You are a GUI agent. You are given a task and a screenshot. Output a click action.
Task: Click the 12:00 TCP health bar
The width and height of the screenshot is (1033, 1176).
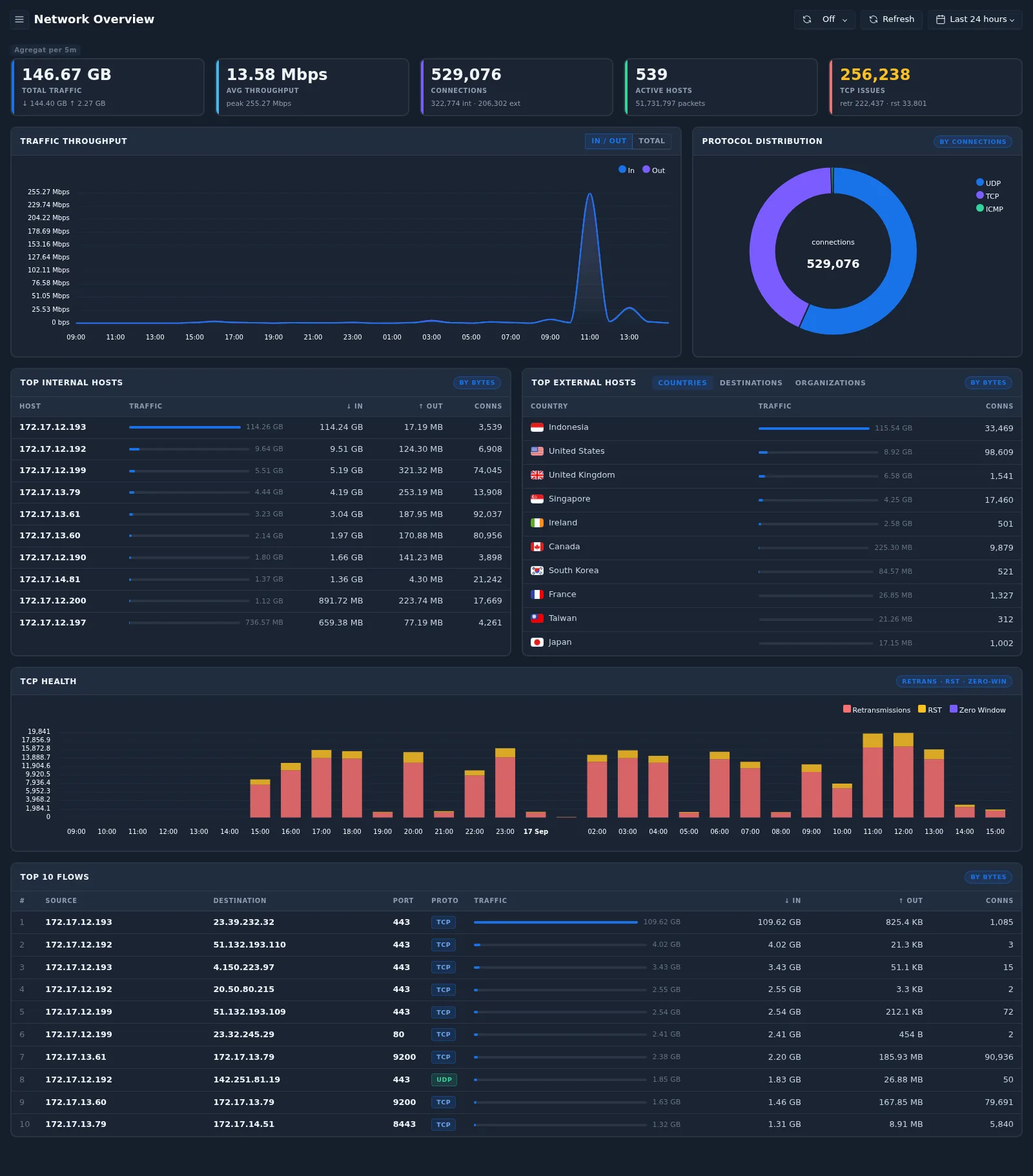903,775
